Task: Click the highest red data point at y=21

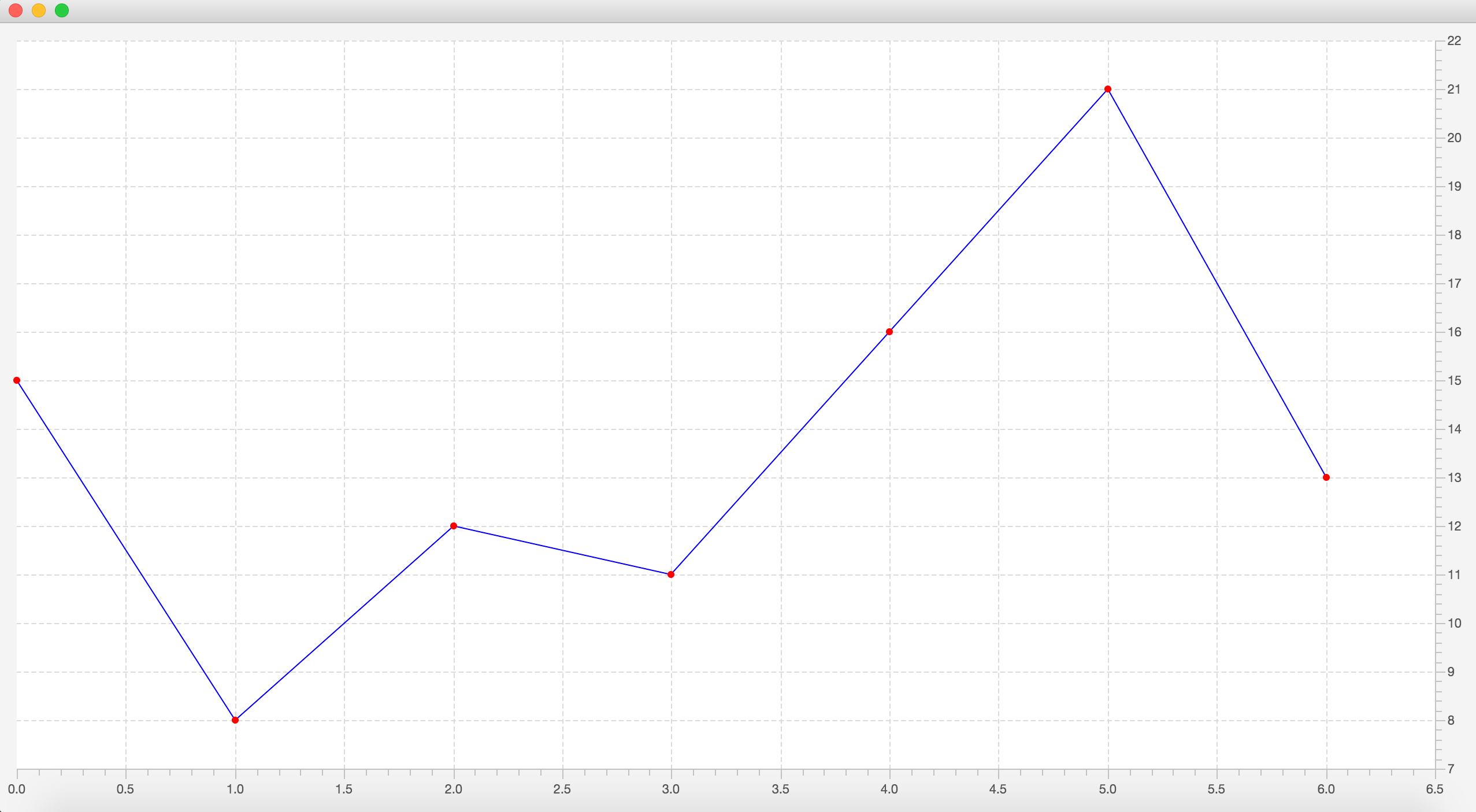Action: [1108, 89]
